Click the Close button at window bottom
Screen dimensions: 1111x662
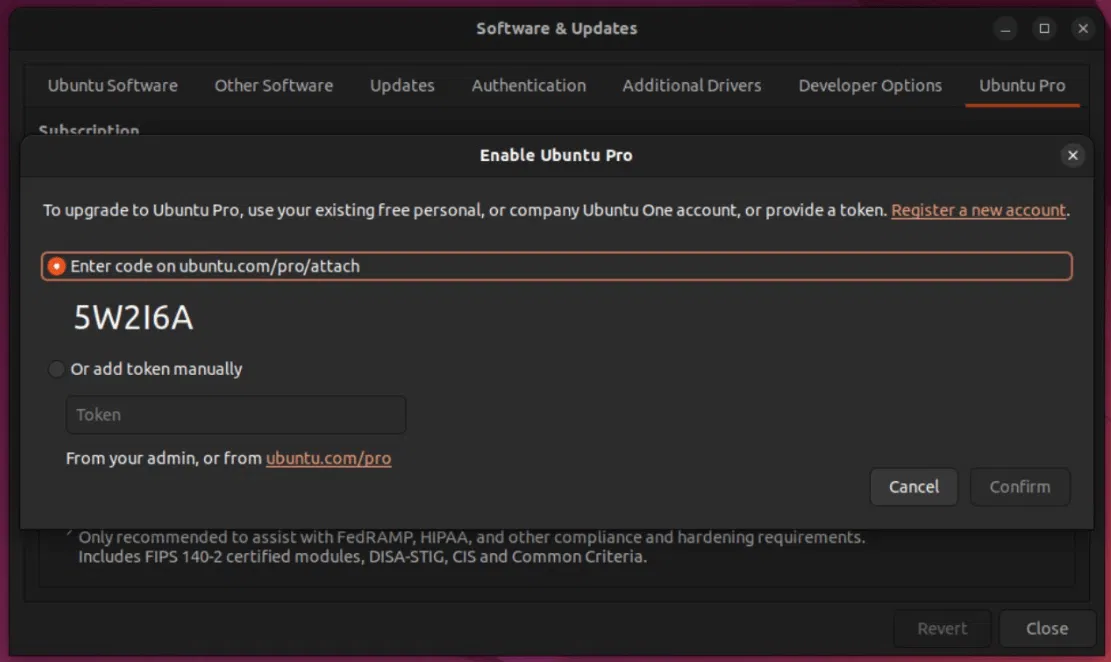pyautogui.click(x=1047, y=629)
